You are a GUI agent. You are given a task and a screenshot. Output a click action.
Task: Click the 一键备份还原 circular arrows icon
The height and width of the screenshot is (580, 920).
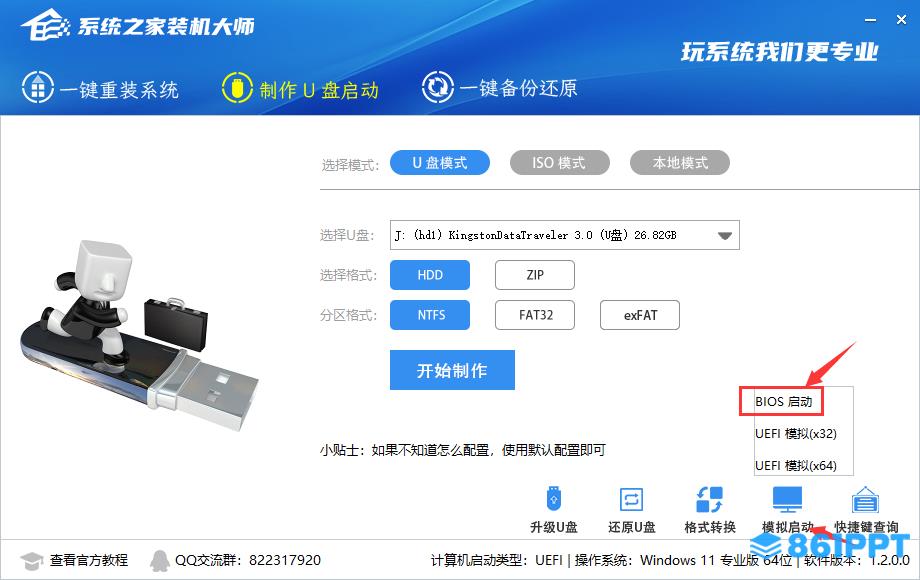click(437, 87)
